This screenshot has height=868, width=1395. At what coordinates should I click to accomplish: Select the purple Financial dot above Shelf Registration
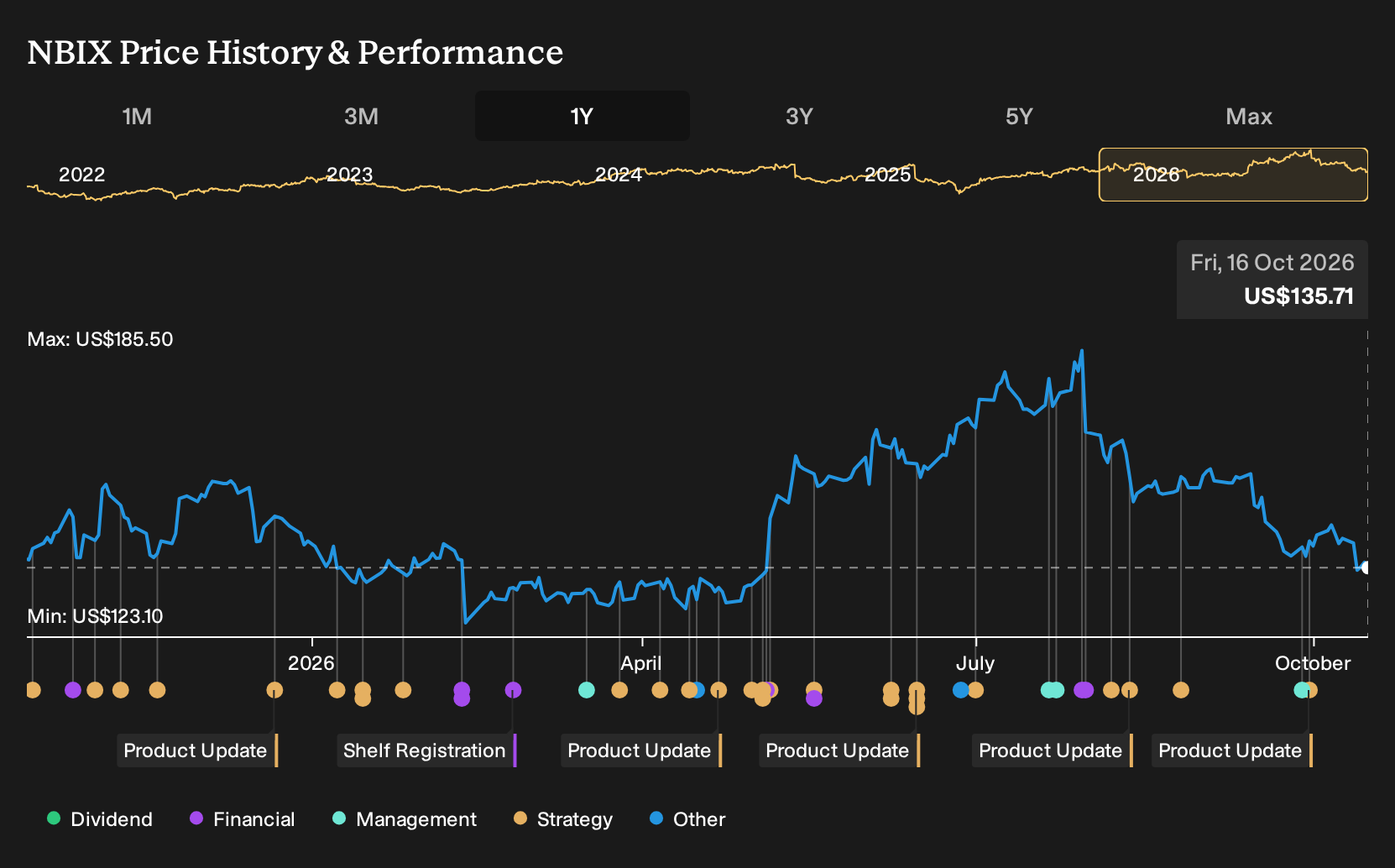click(514, 690)
